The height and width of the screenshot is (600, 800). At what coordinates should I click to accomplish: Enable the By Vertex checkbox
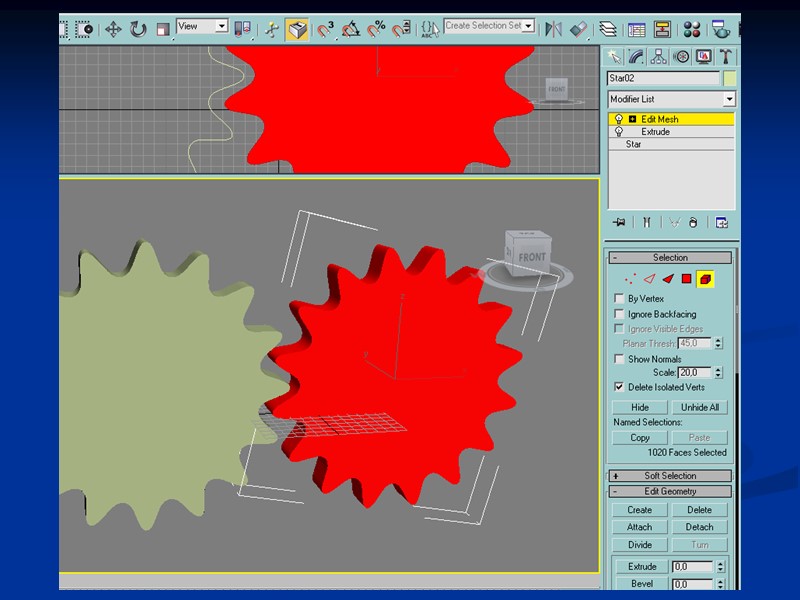pos(619,299)
